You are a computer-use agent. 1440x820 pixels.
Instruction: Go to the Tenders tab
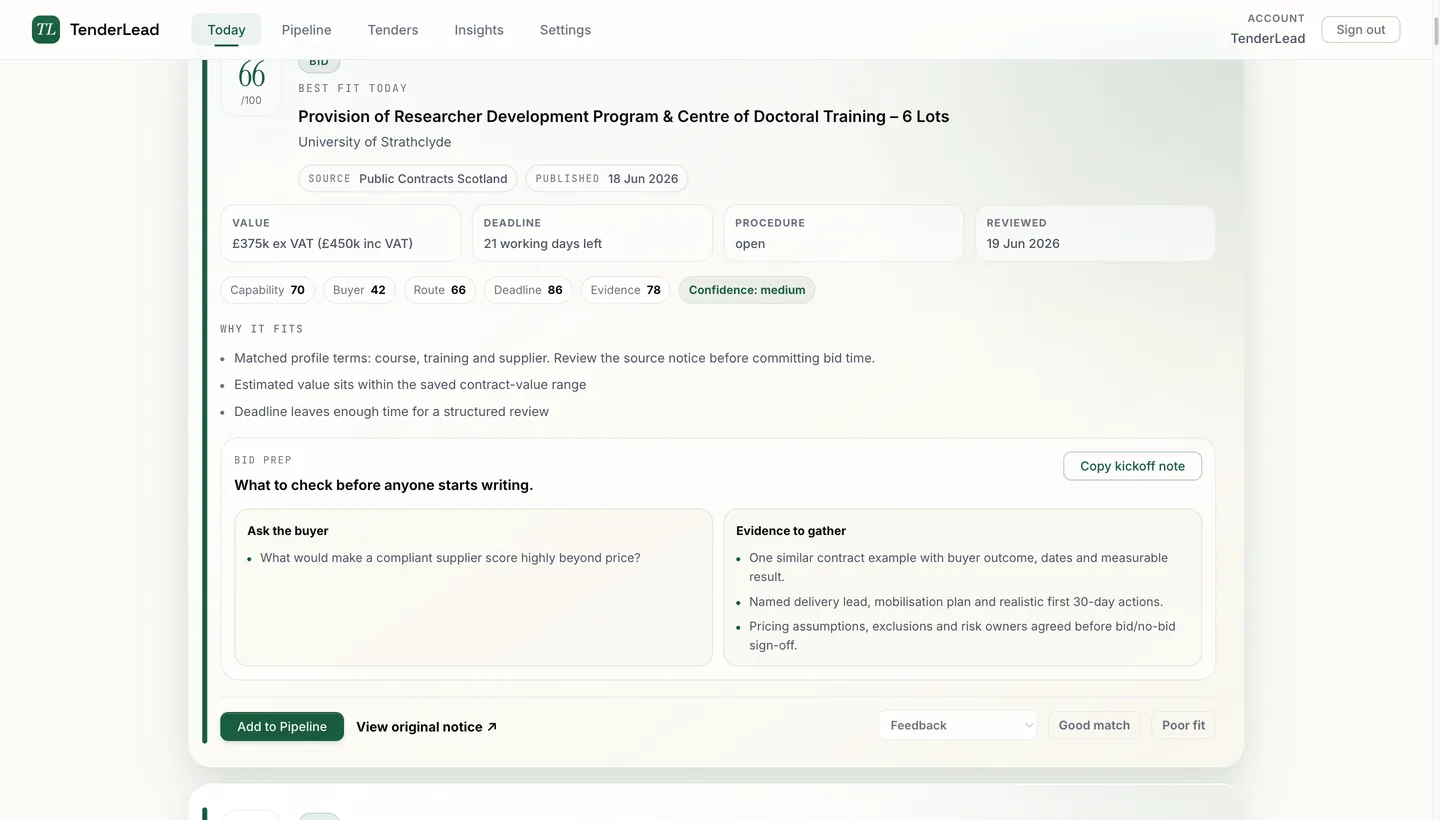[x=393, y=30]
